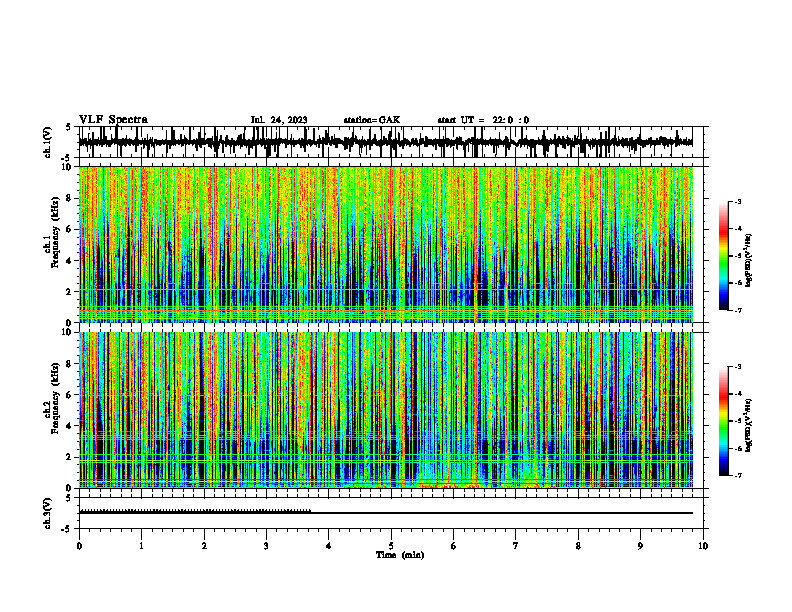This screenshot has width=792, height=612.
Task: Click the ch.2 spectrogram '8' kHz tick label
Action: click(x=69, y=364)
